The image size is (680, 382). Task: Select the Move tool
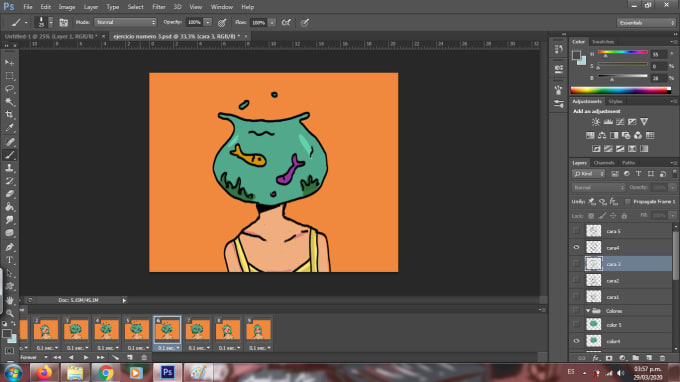tap(10, 63)
